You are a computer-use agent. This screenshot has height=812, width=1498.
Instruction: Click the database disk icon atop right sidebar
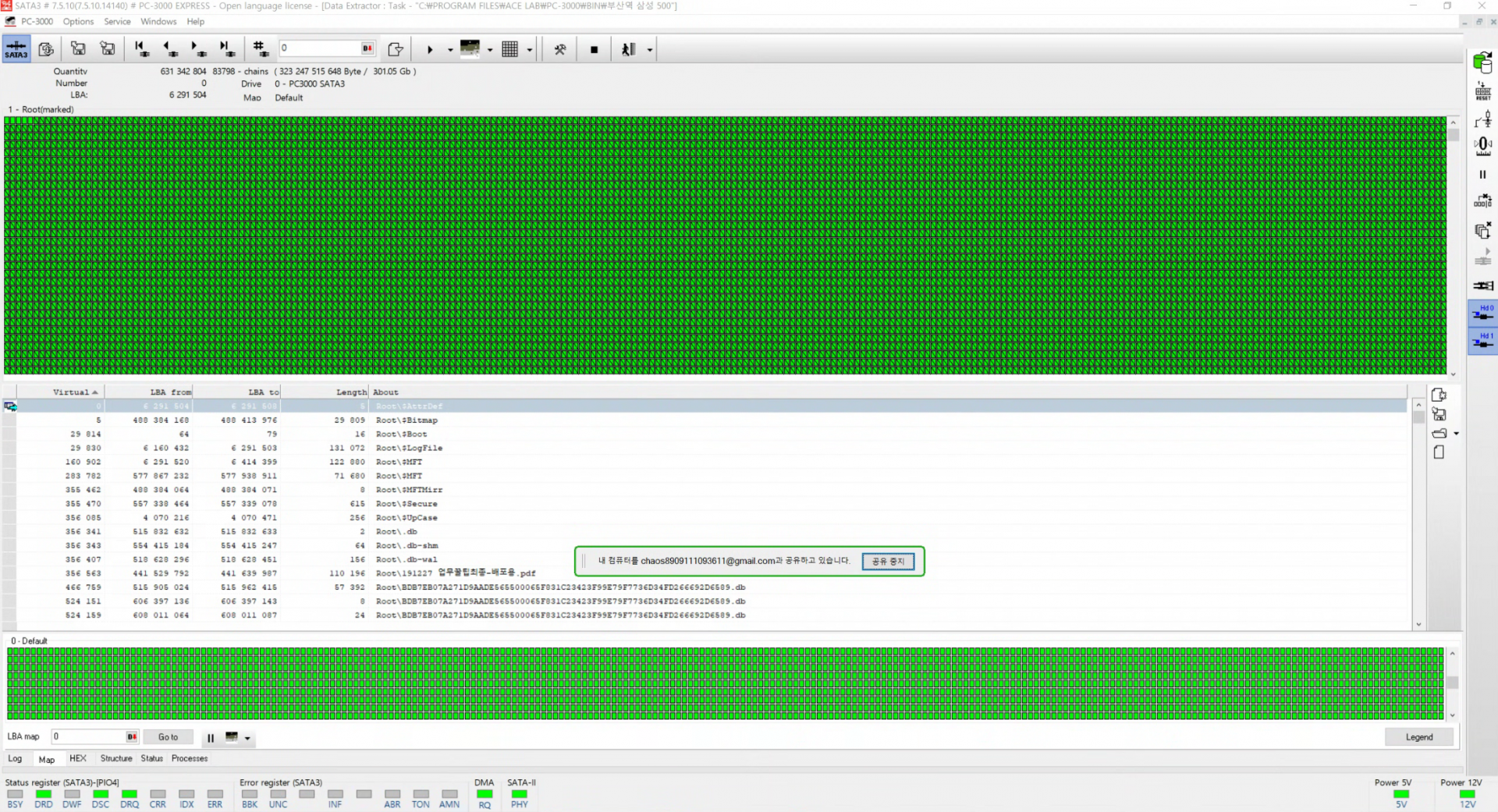1482,62
